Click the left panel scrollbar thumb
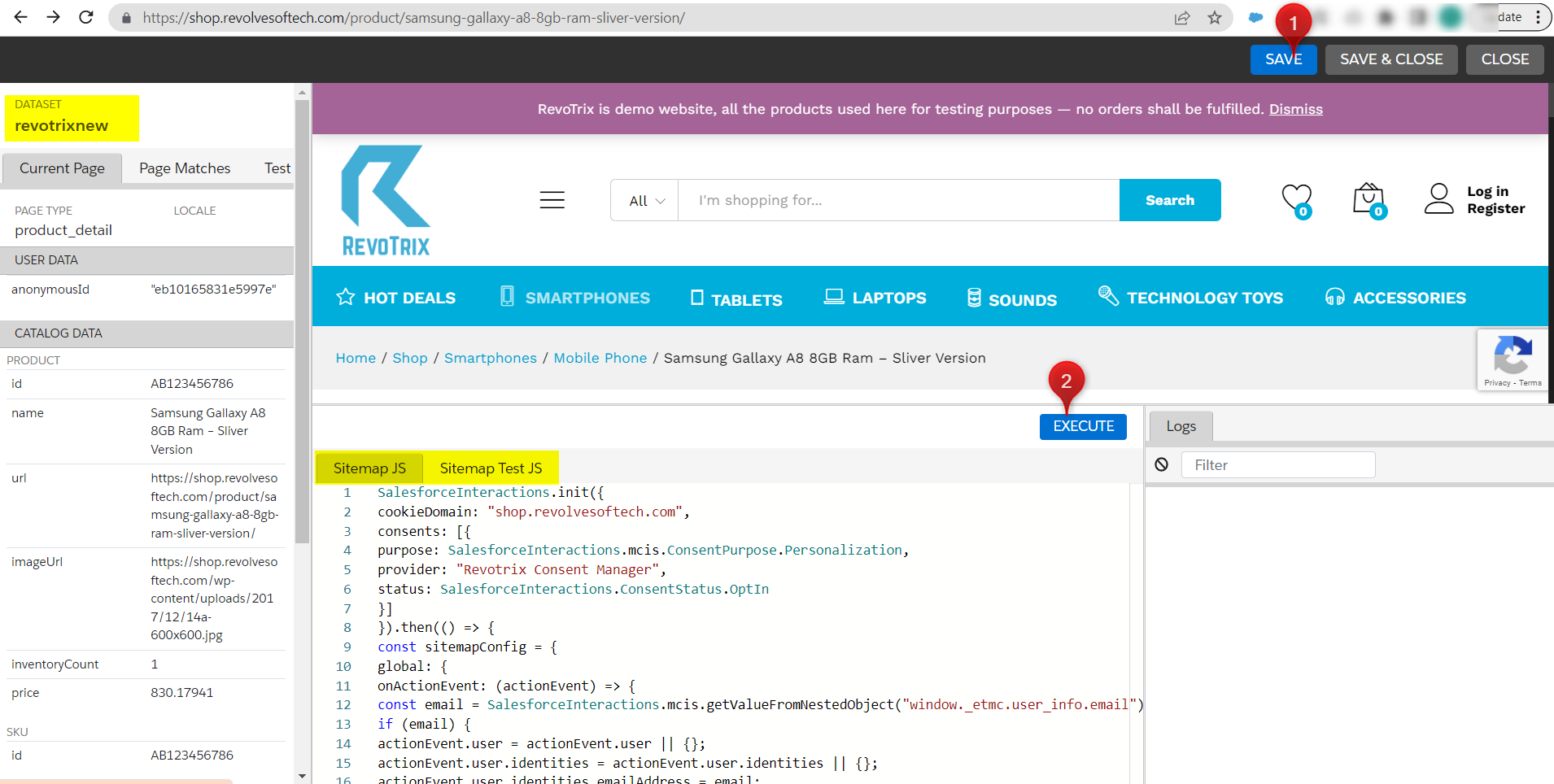1554x784 pixels. click(302, 321)
